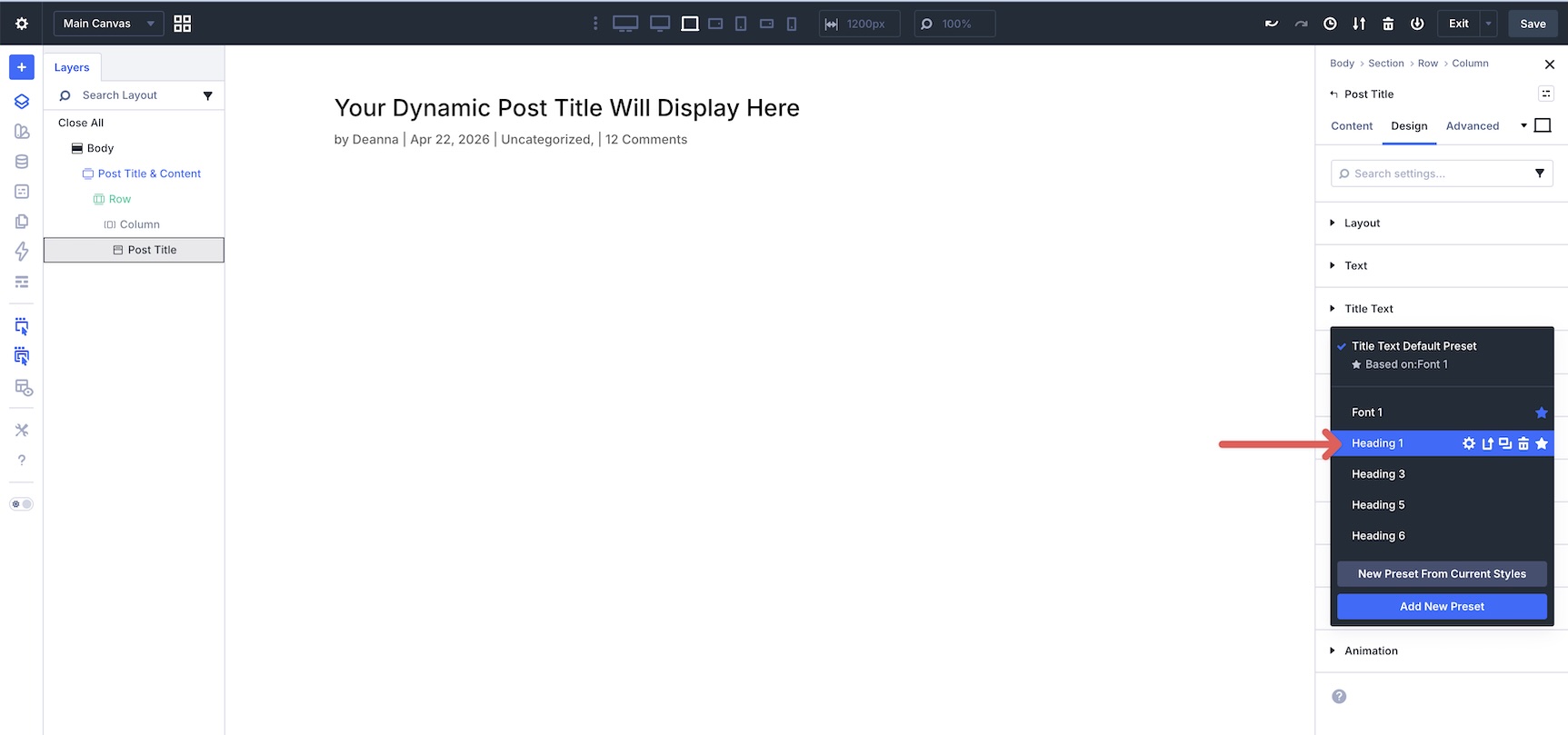The image size is (1568, 735).
Task: Click the clear layout trash icon in top bar
Action: (x=1388, y=24)
